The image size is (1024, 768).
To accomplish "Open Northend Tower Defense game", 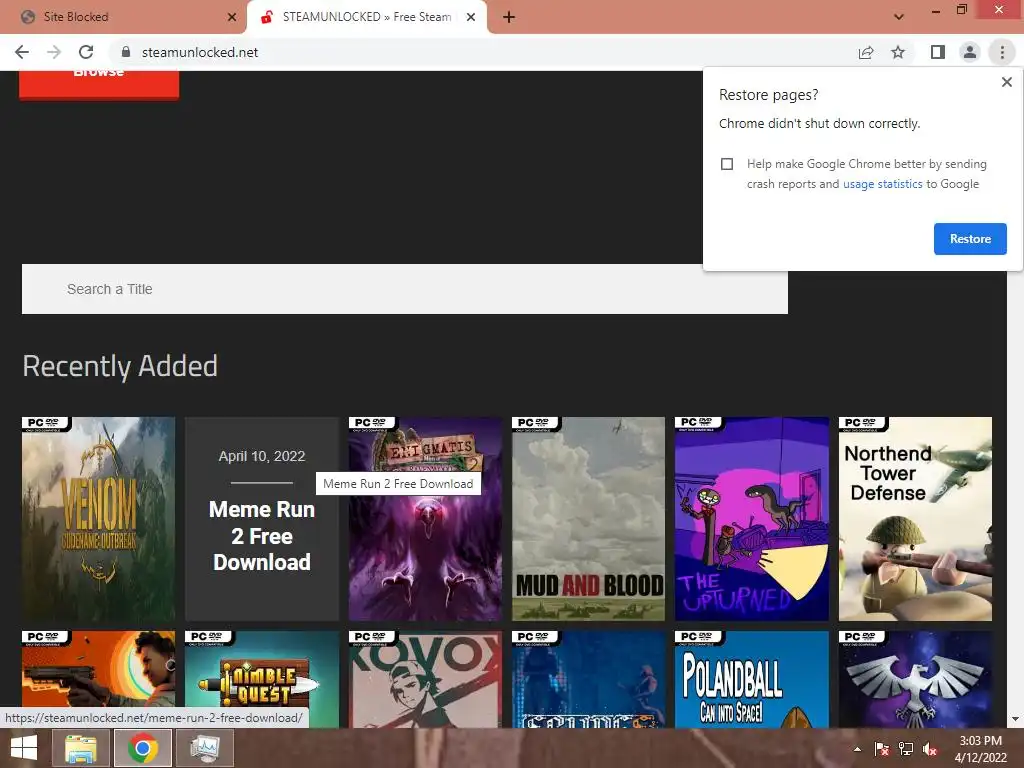I will (915, 519).
